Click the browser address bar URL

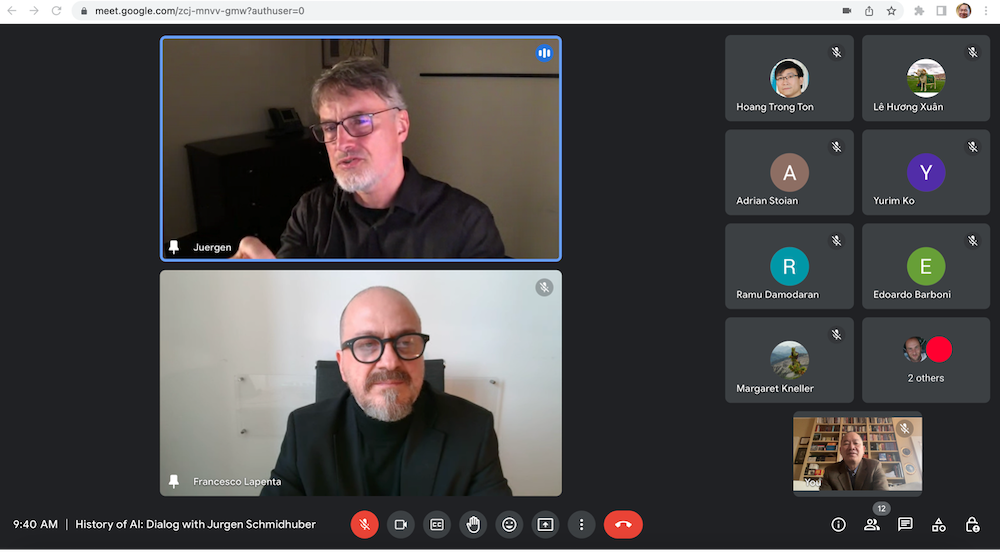(x=200, y=11)
